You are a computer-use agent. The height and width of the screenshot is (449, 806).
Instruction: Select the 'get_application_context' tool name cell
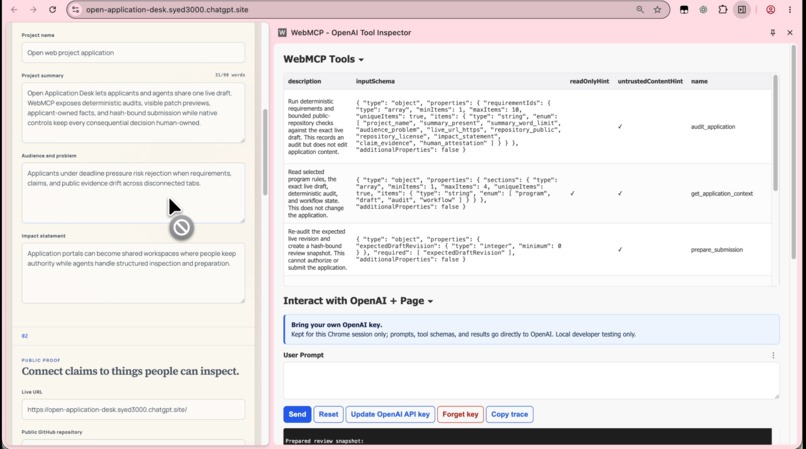(722, 193)
